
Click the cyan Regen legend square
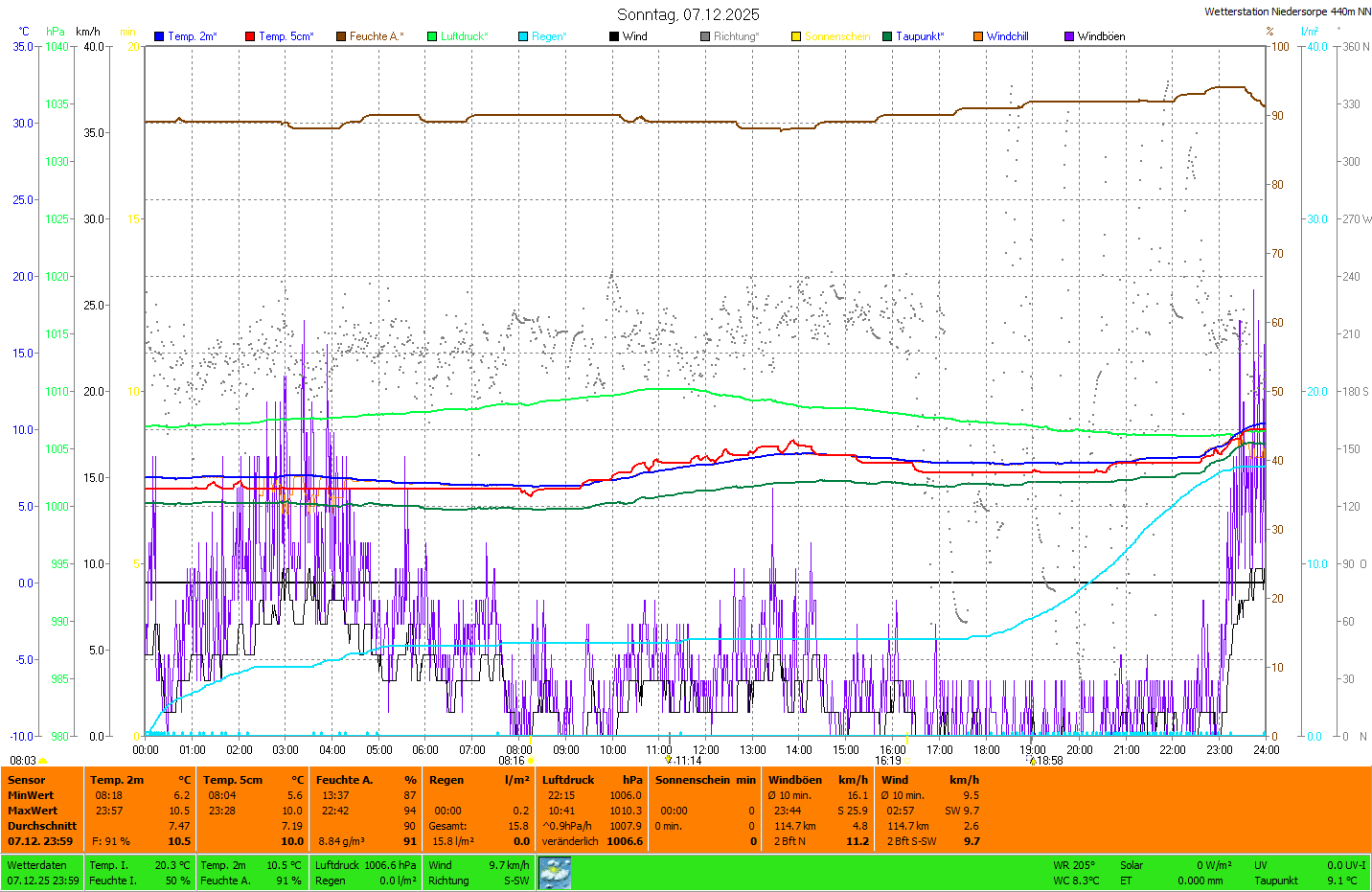point(523,36)
